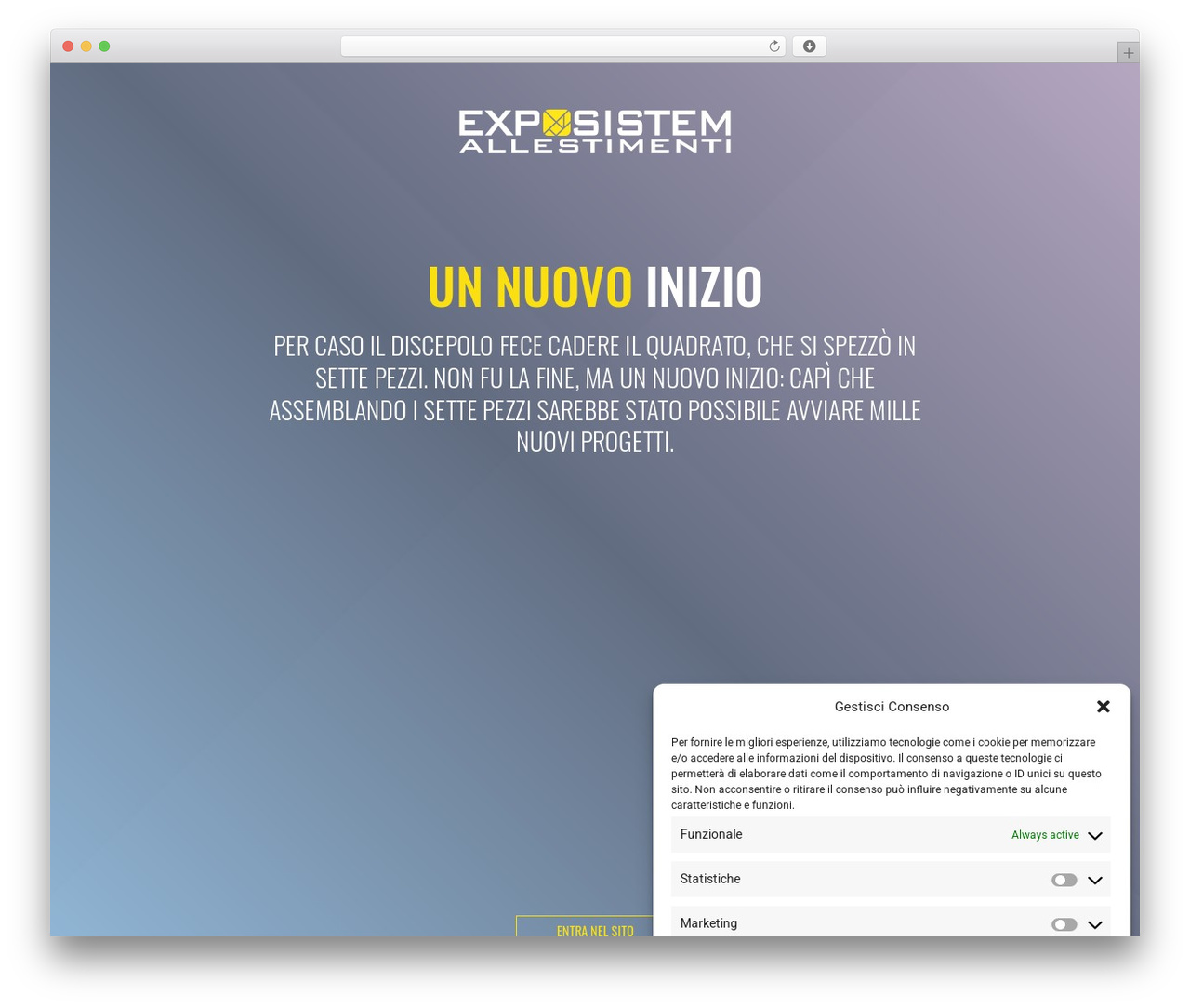Click the 'Always active' label
Viewport: 1190px width, 1008px height.
[1045, 835]
